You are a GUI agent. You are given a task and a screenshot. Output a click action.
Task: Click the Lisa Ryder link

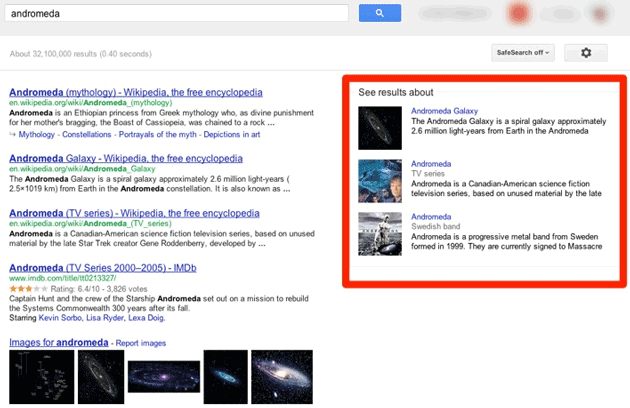point(105,318)
